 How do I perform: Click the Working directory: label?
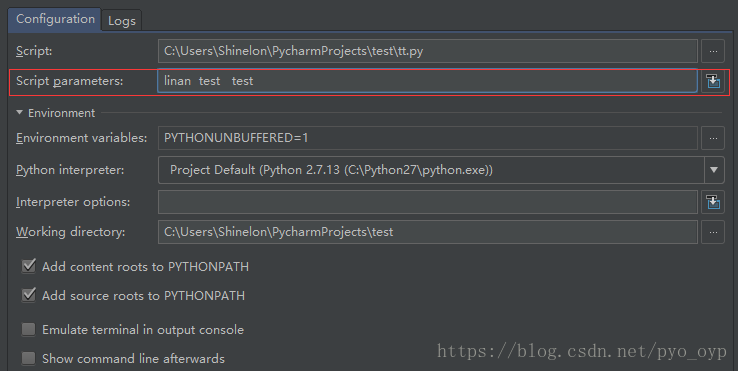[71, 232]
